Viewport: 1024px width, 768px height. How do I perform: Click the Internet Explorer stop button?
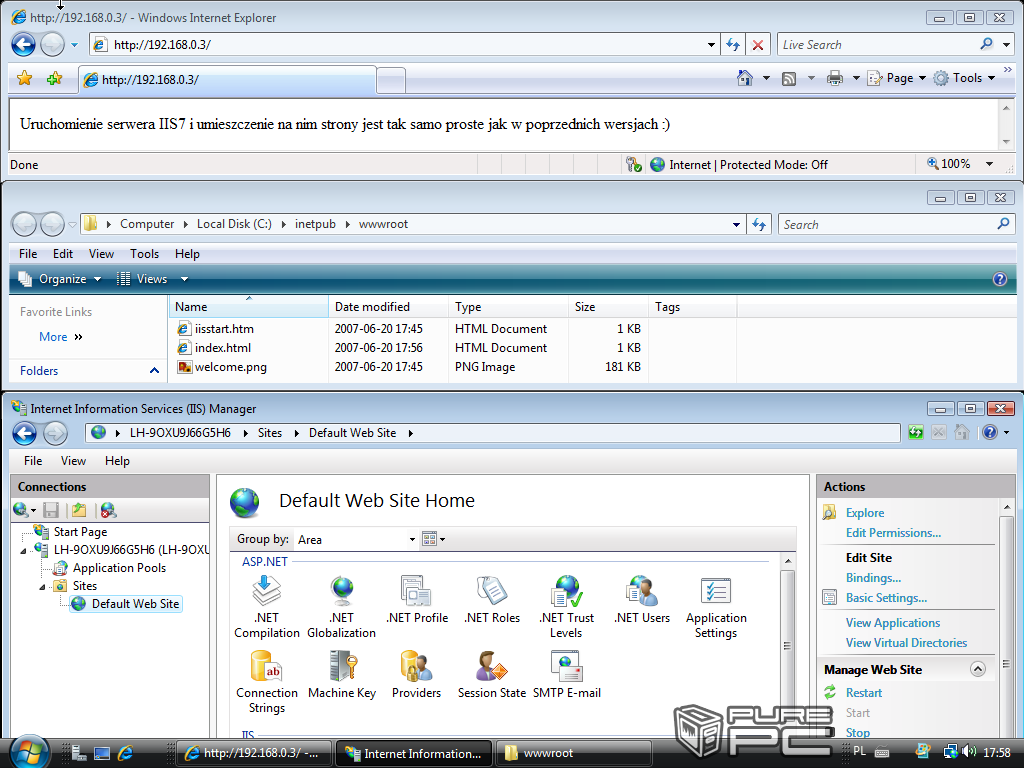pos(758,44)
